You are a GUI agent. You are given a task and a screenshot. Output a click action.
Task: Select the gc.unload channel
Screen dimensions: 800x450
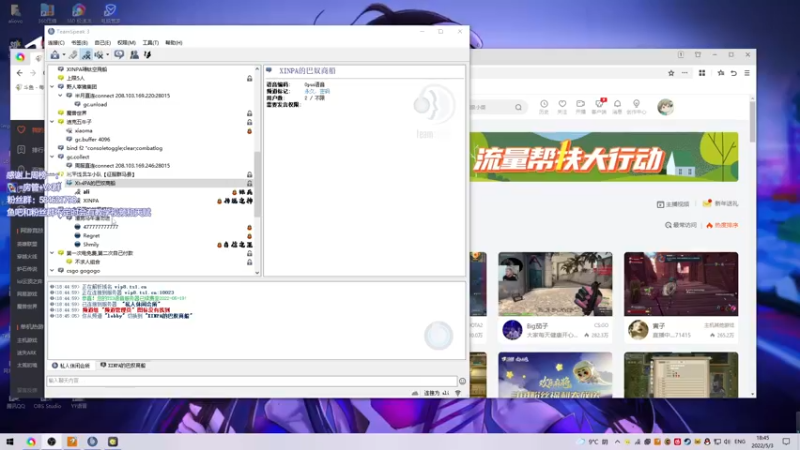pyautogui.click(x=95, y=104)
